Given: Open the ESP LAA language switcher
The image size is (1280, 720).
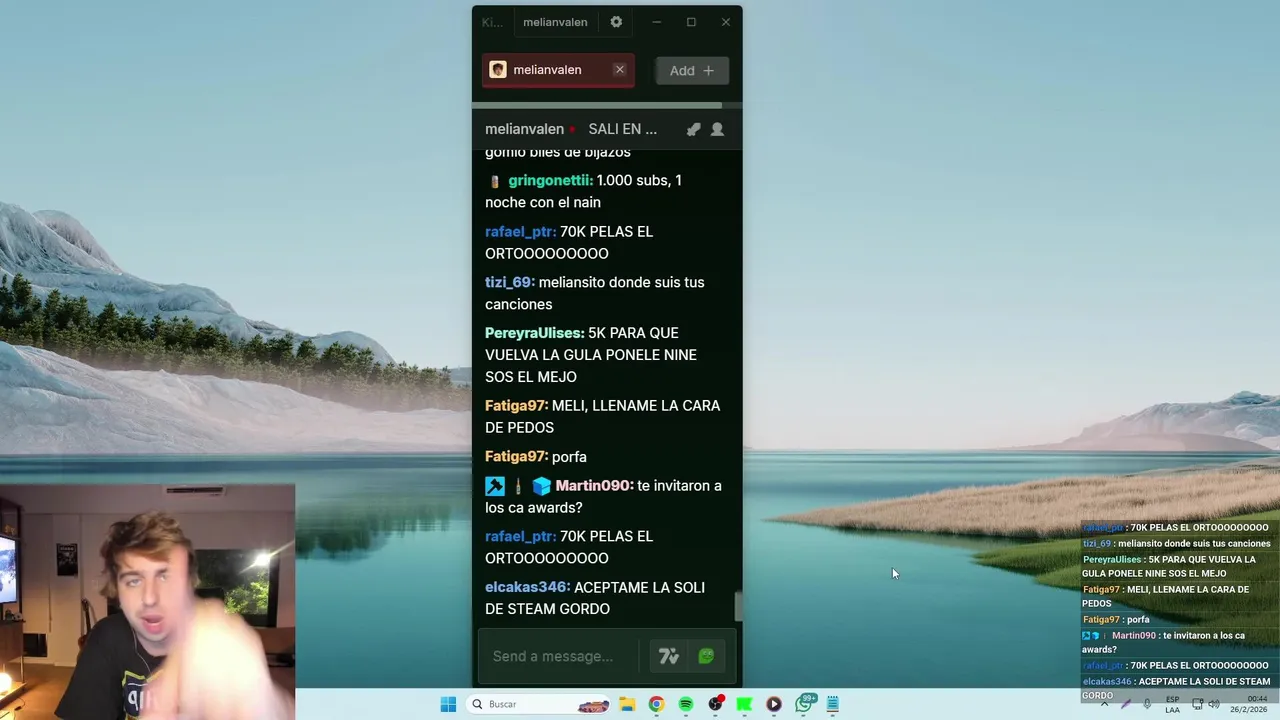Looking at the screenshot, I should coord(1173,704).
